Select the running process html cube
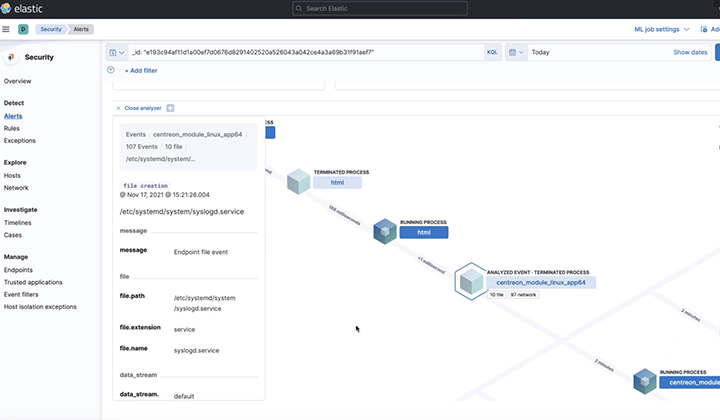Image resolution: width=720 pixels, height=420 pixels. tap(385, 231)
